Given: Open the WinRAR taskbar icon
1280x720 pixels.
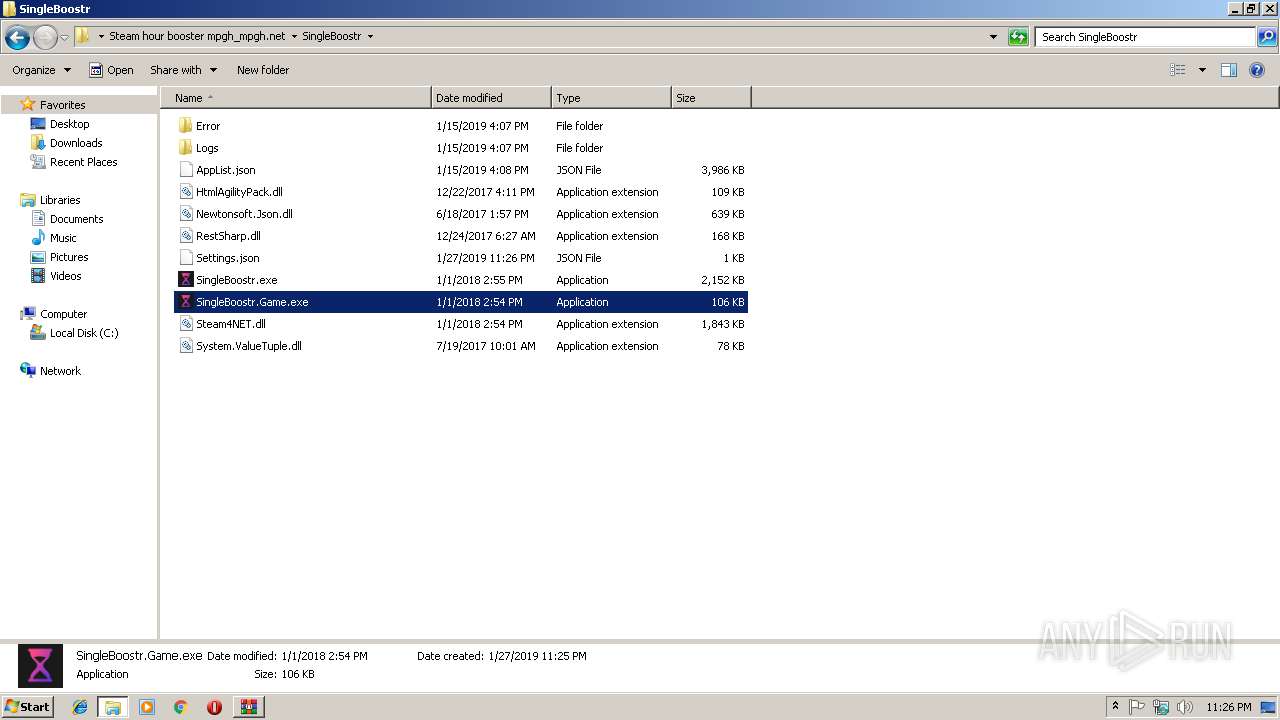Looking at the screenshot, I should click(248, 707).
